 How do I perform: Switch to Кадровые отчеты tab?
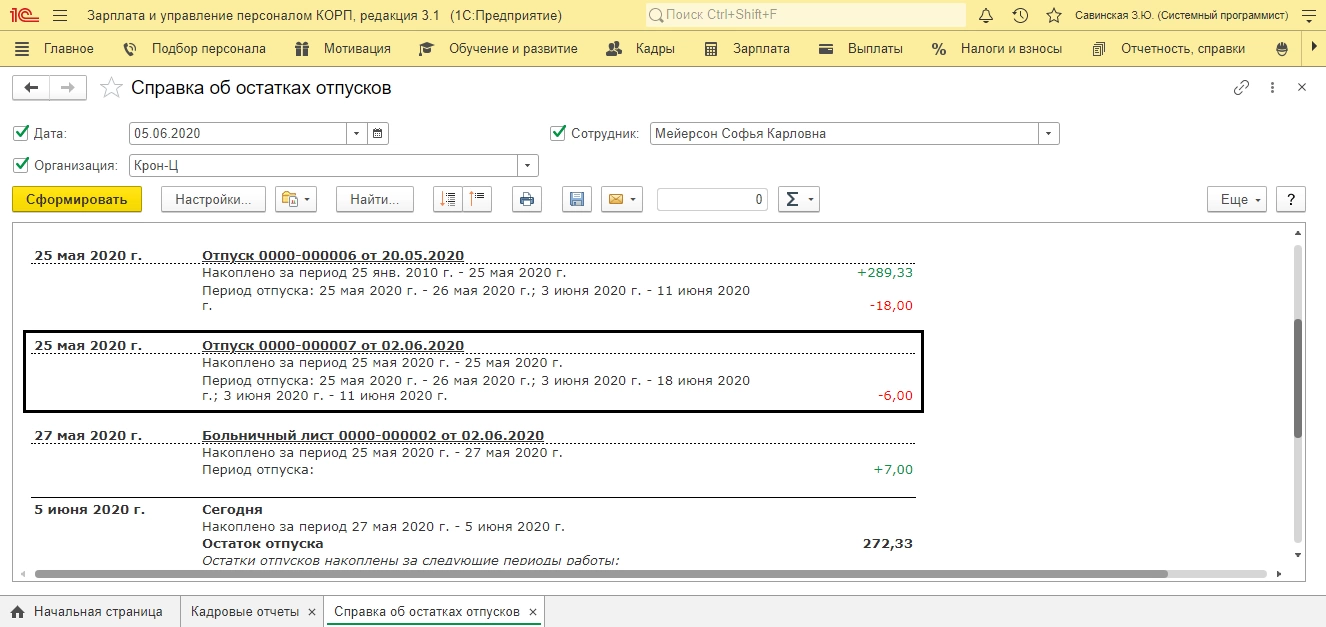tap(245, 611)
